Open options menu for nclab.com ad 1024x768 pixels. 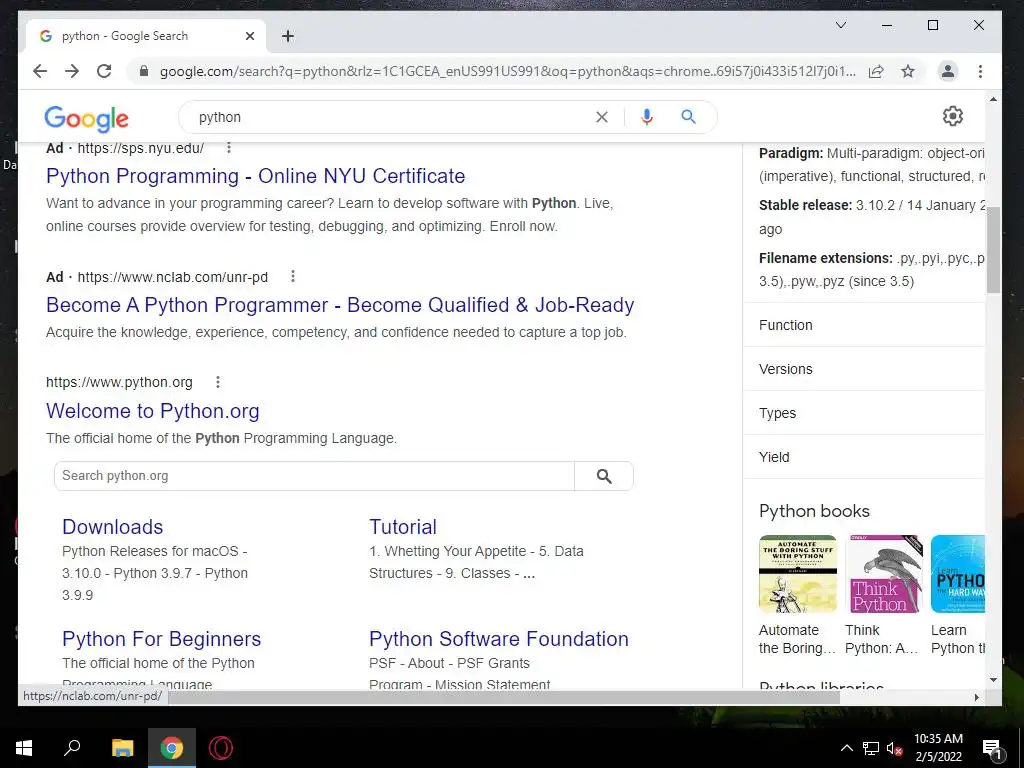point(293,276)
